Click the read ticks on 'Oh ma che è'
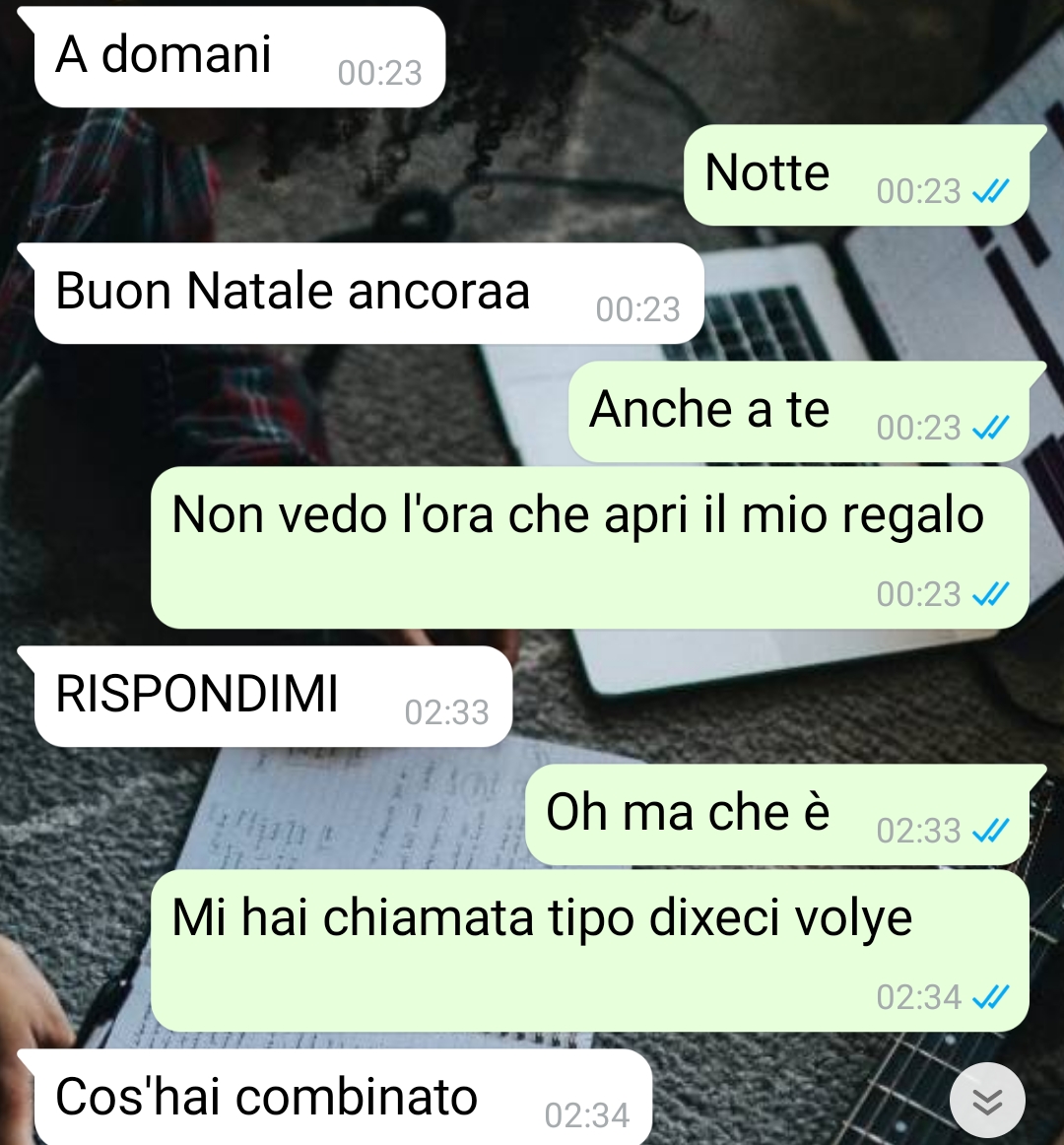The image size is (1064, 1145). click(991, 831)
